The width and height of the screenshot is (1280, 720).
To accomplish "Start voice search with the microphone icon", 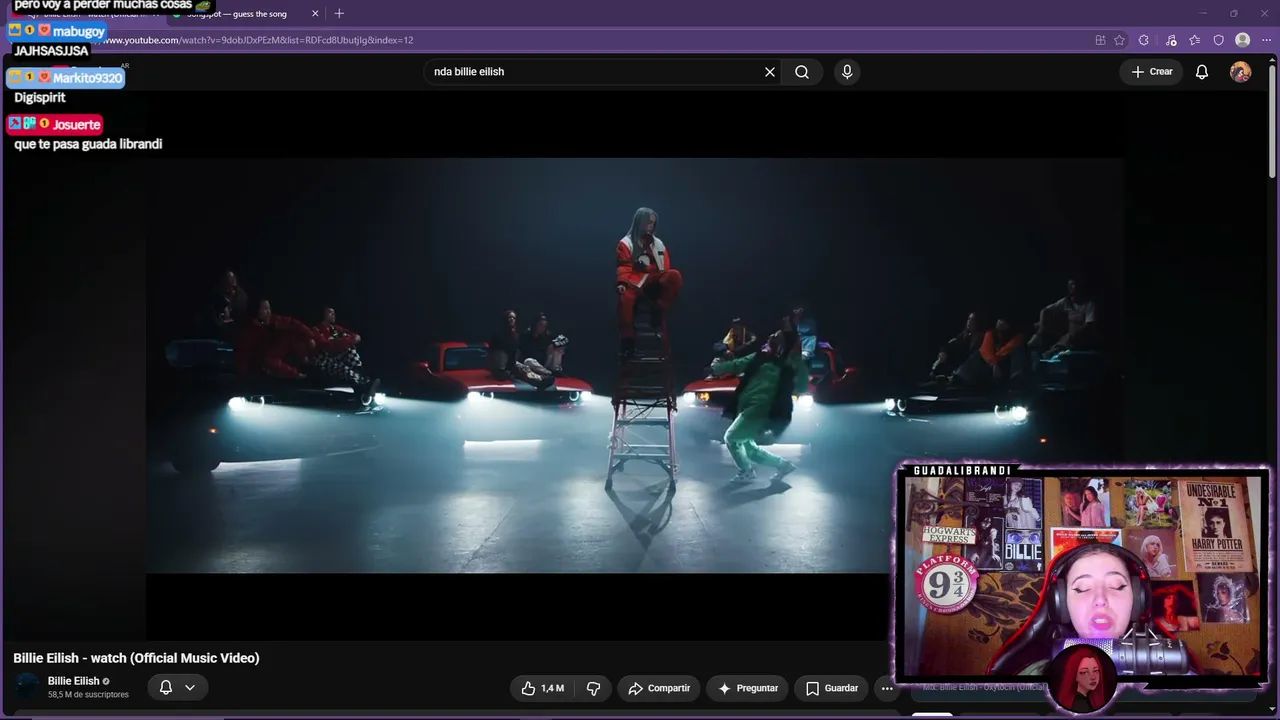I will (847, 72).
